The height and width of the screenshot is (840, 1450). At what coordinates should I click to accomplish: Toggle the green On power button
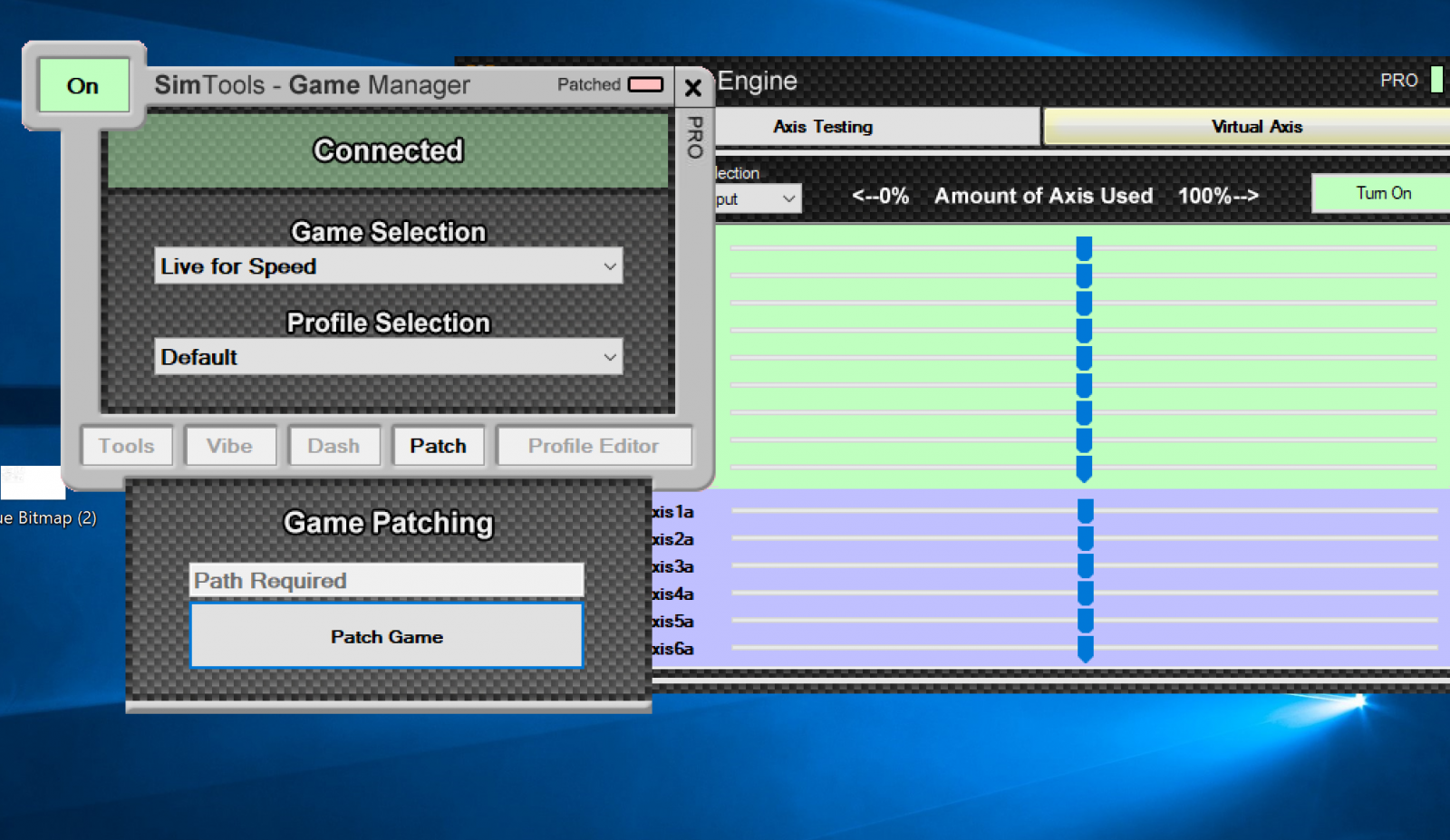[83, 86]
